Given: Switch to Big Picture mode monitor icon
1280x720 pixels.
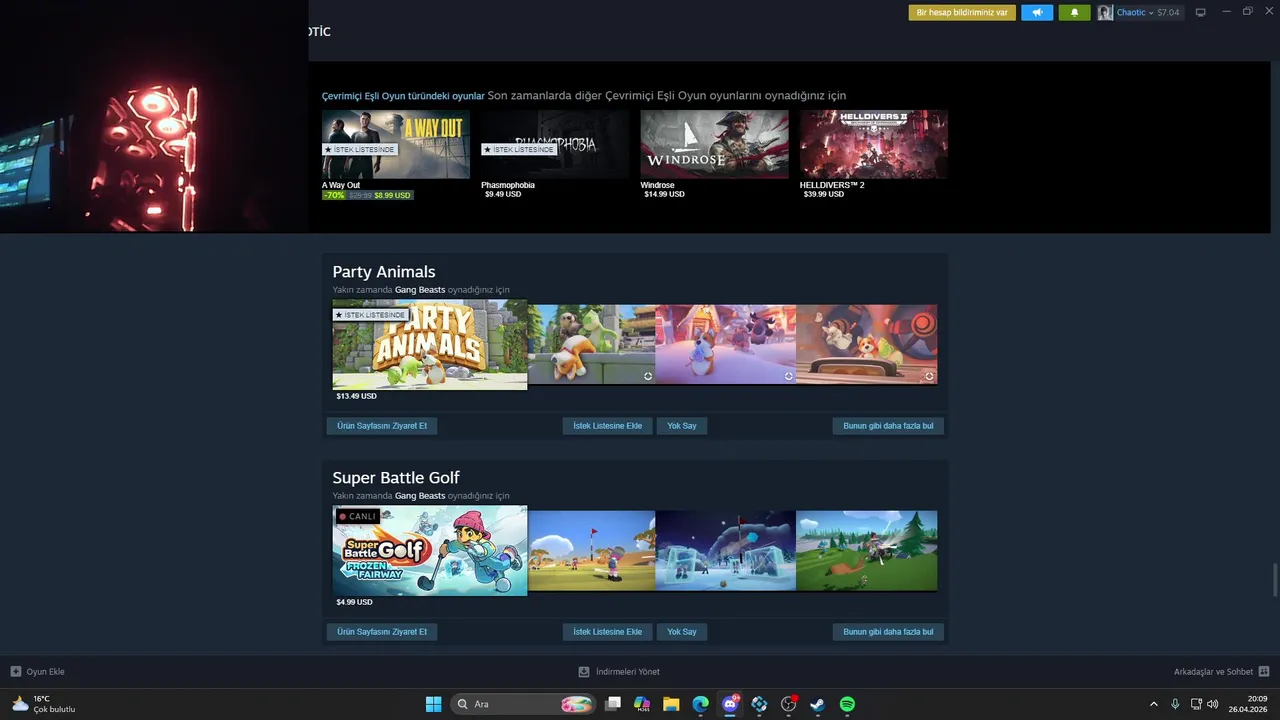Looking at the screenshot, I should (1201, 13).
